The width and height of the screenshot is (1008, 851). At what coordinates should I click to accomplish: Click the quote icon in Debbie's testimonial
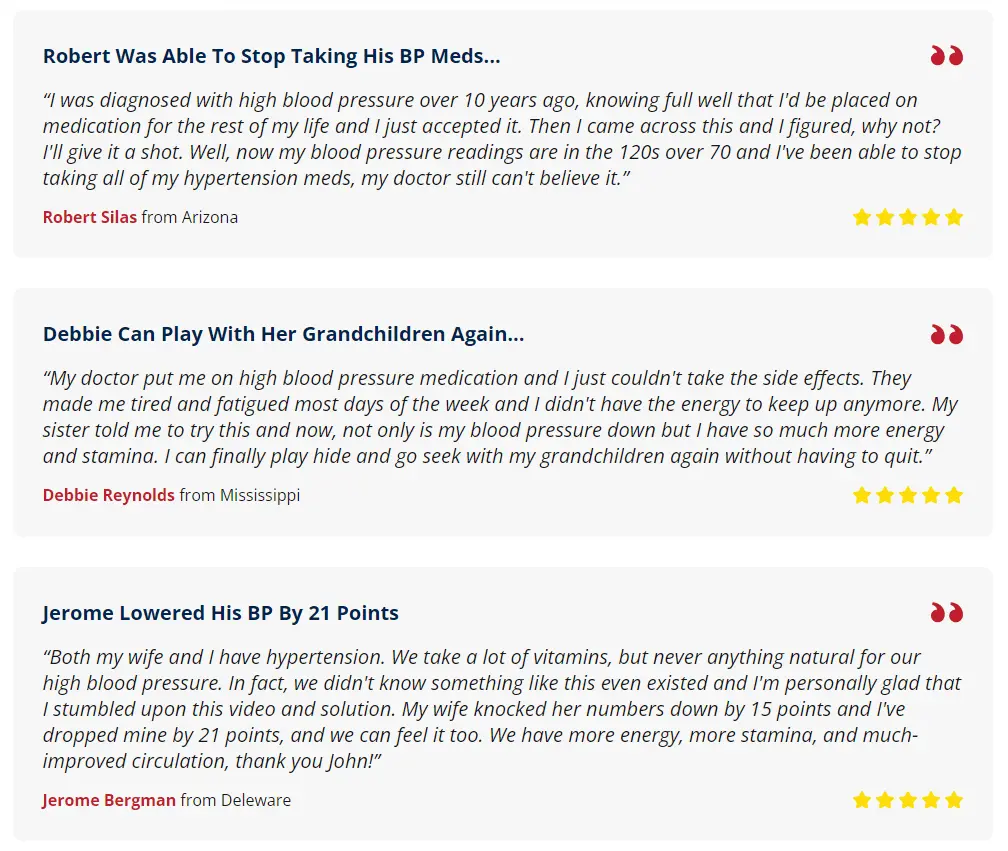point(946,334)
